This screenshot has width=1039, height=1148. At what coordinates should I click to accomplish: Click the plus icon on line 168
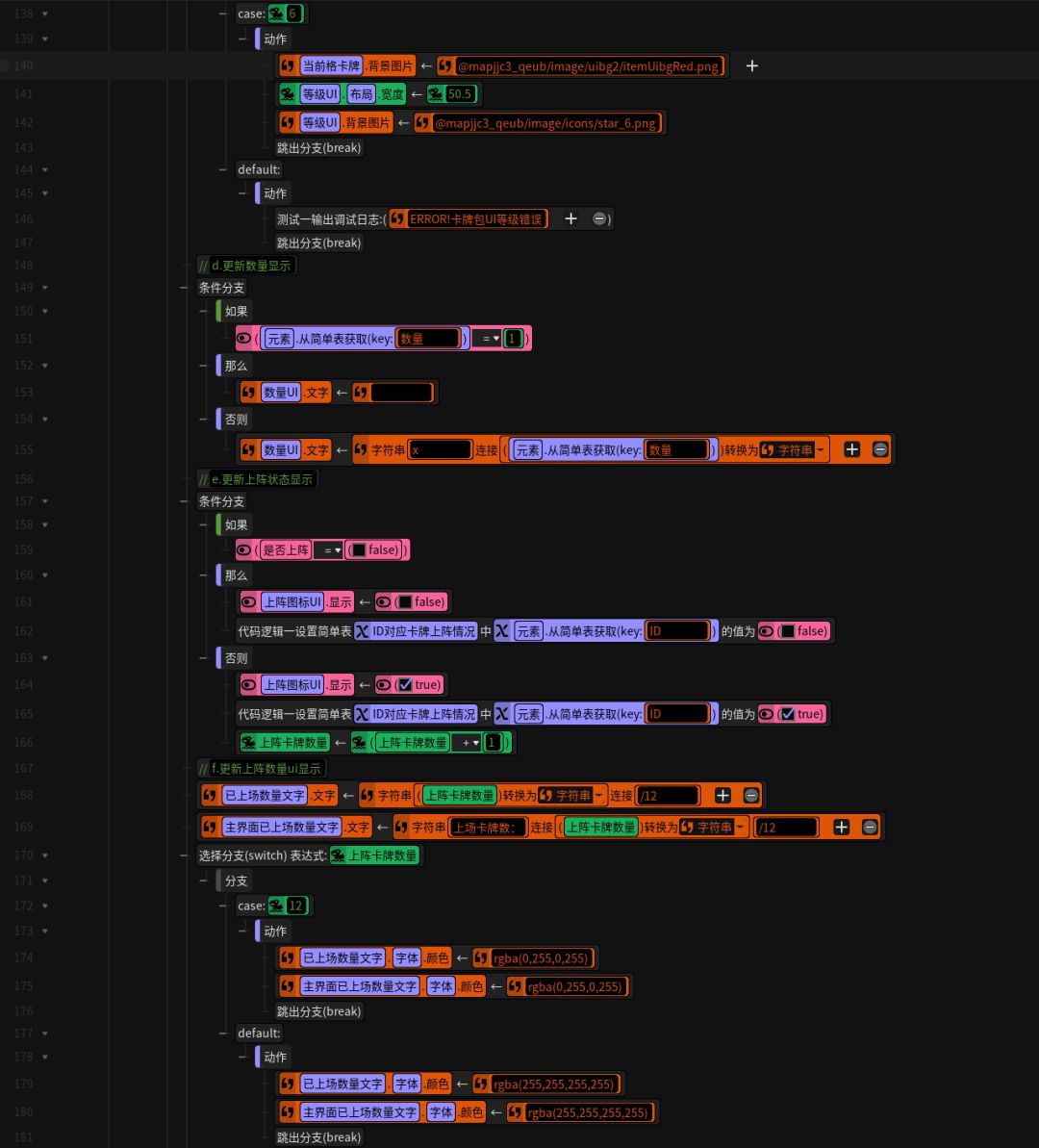click(722, 795)
